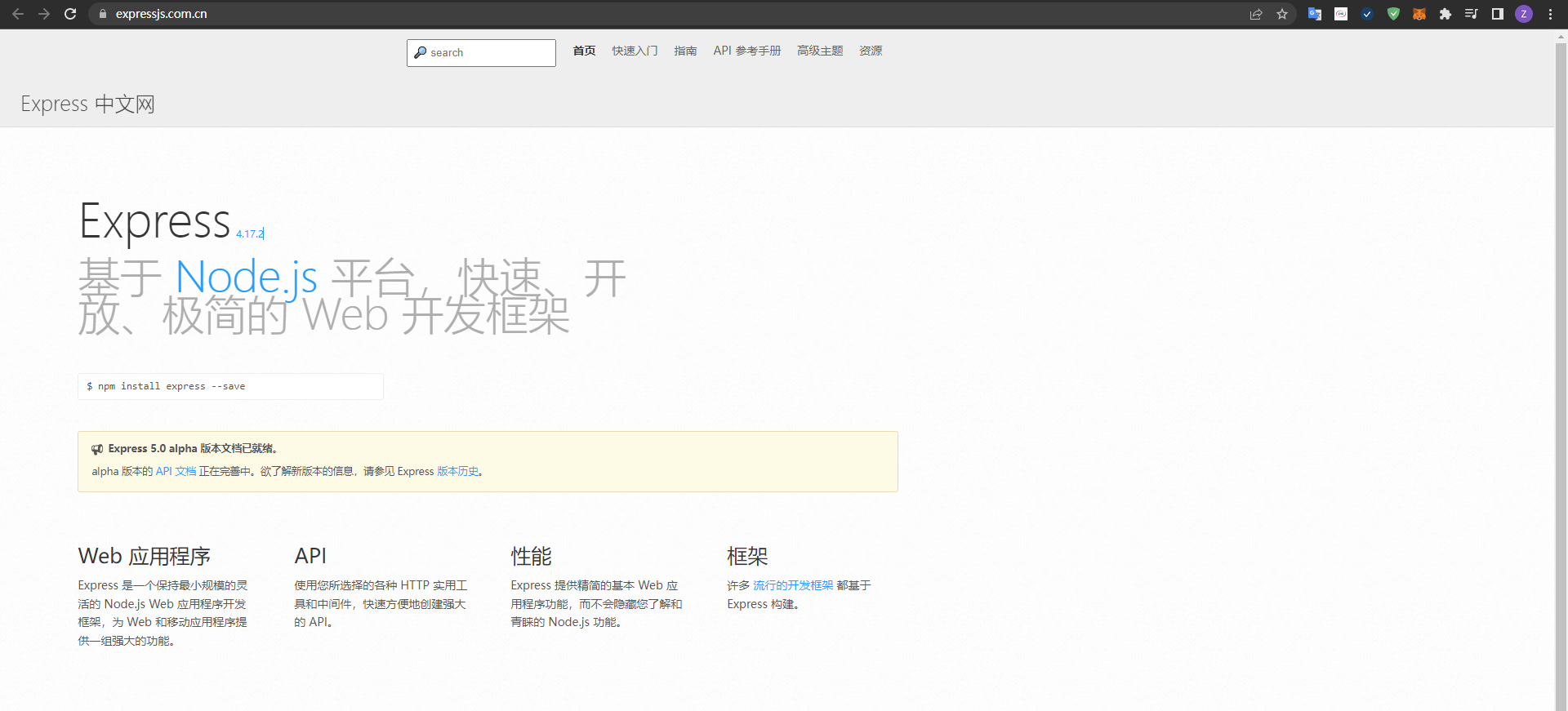The width and height of the screenshot is (1568, 711).
Task: Open the white-and-red logo extension
Action: [x=1341, y=14]
